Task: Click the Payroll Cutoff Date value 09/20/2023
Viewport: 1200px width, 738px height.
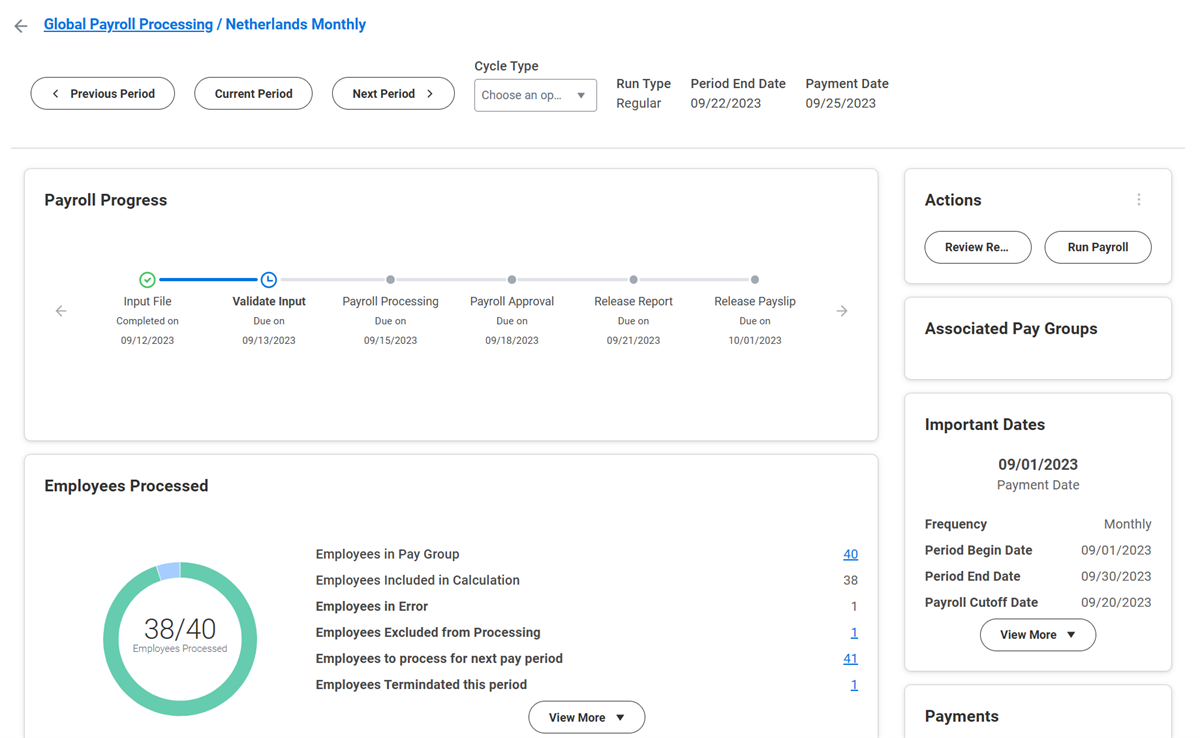Action: click(1116, 602)
